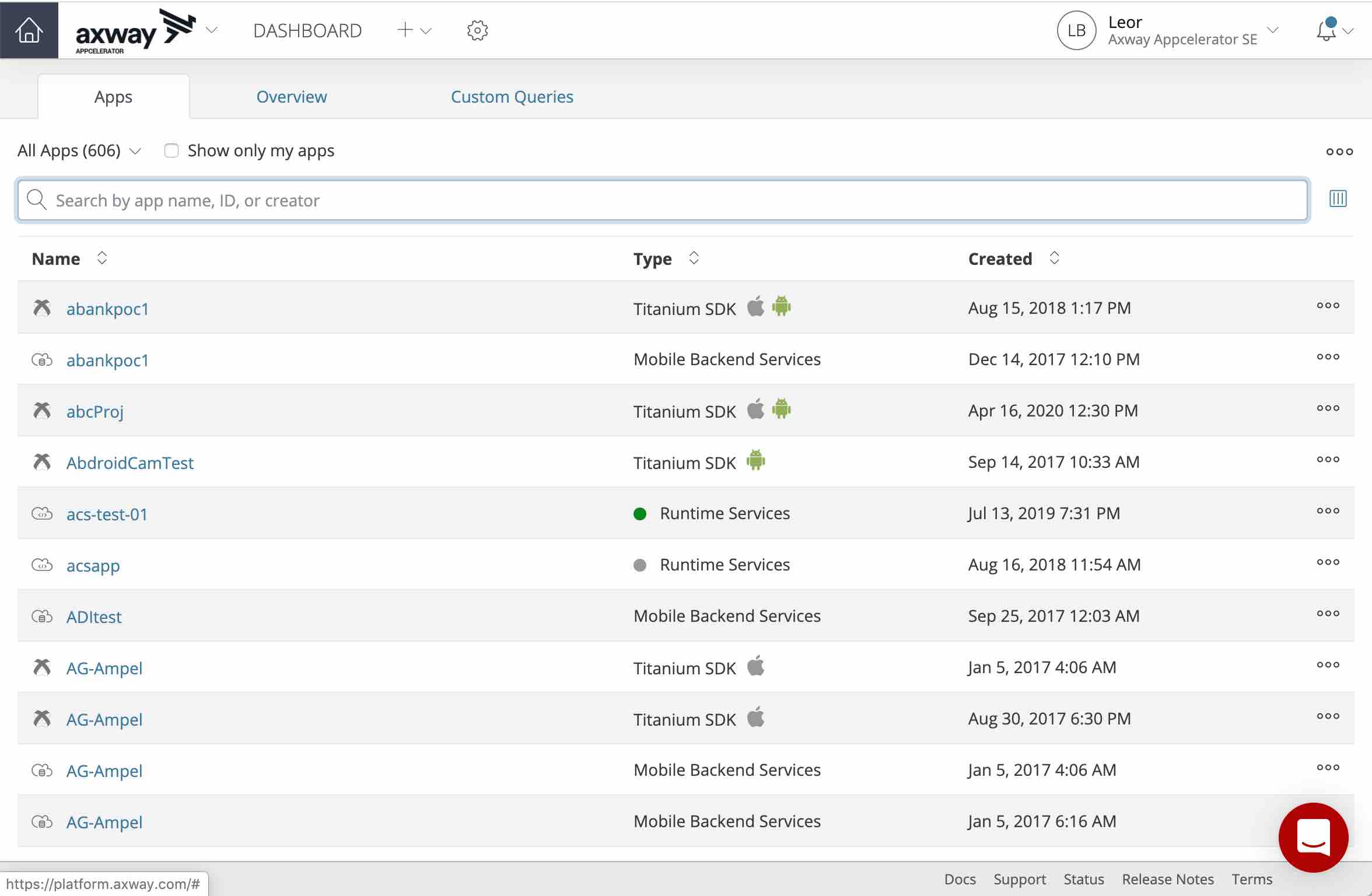This screenshot has height=896, width=1372.
Task: Open the ADItest app
Action: [x=94, y=617]
